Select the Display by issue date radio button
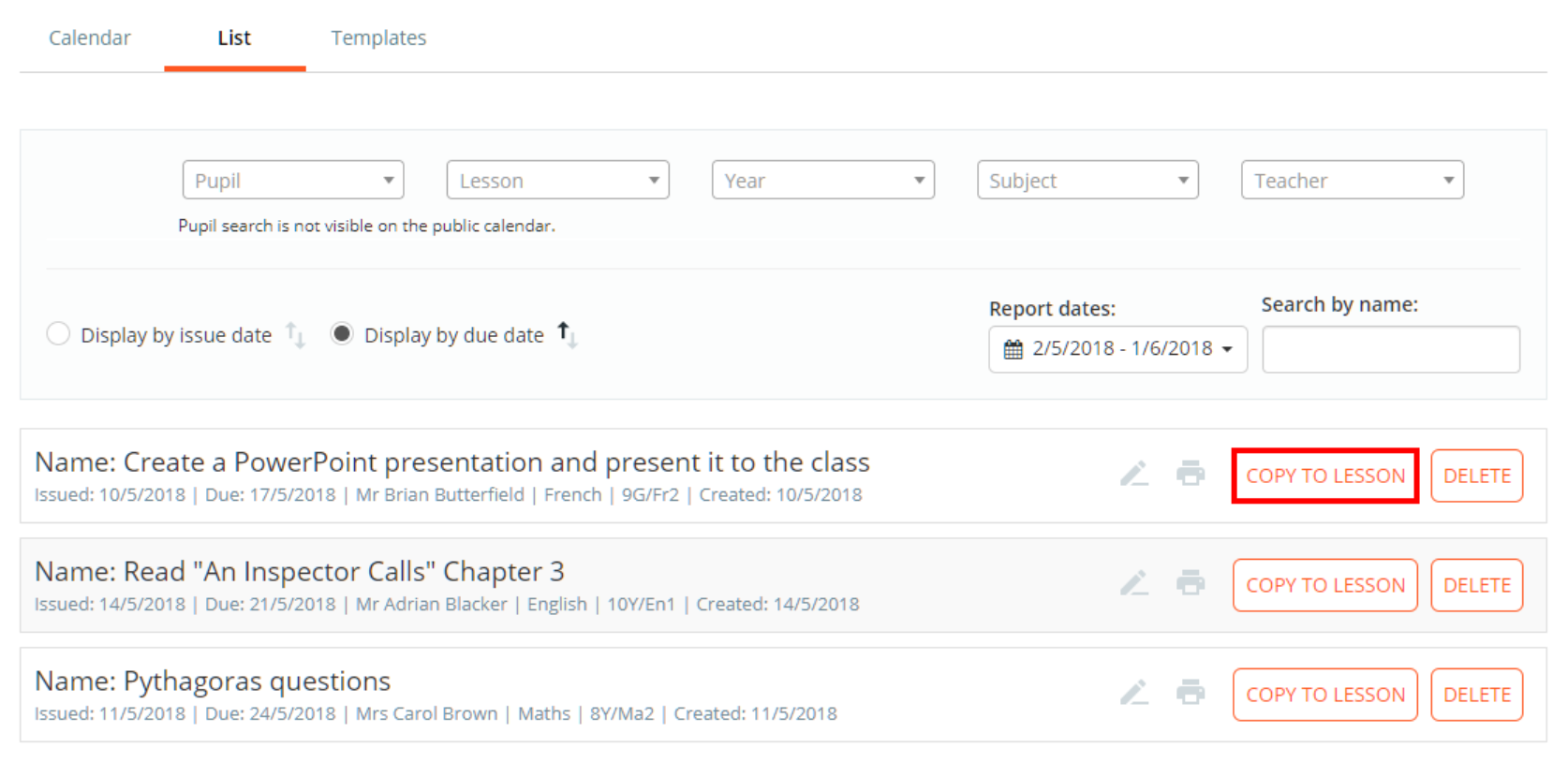This screenshot has height=762, width=1568. point(57,333)
